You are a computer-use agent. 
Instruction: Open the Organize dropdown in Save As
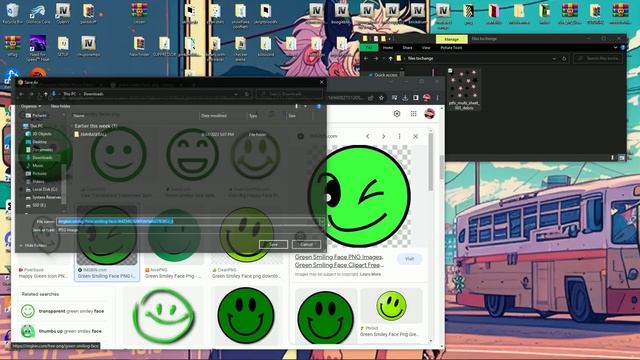click(31, 106)
